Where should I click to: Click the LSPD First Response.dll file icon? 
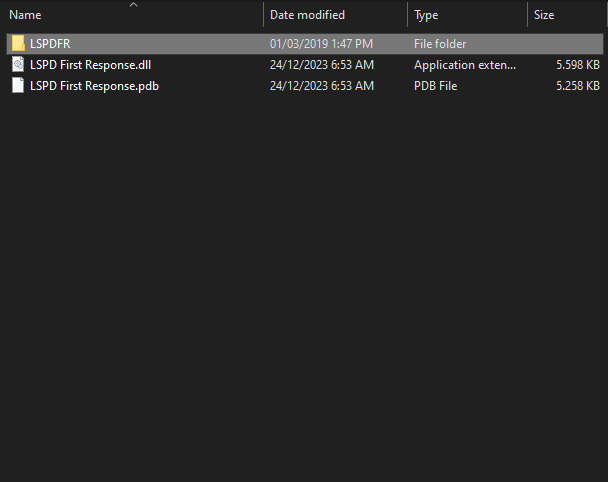pos(18,65)
